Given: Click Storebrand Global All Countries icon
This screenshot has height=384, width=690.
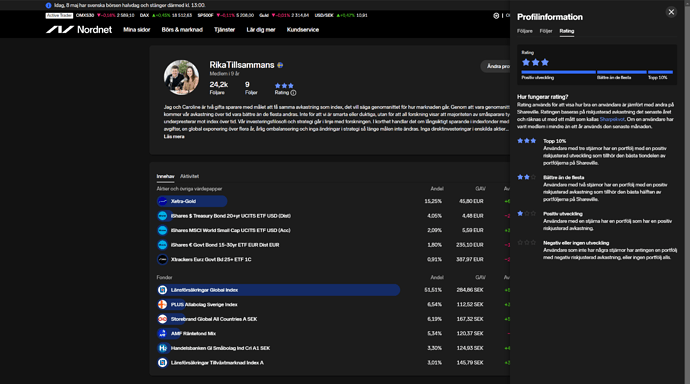Looking at the screenshot, I should [162, 319].
